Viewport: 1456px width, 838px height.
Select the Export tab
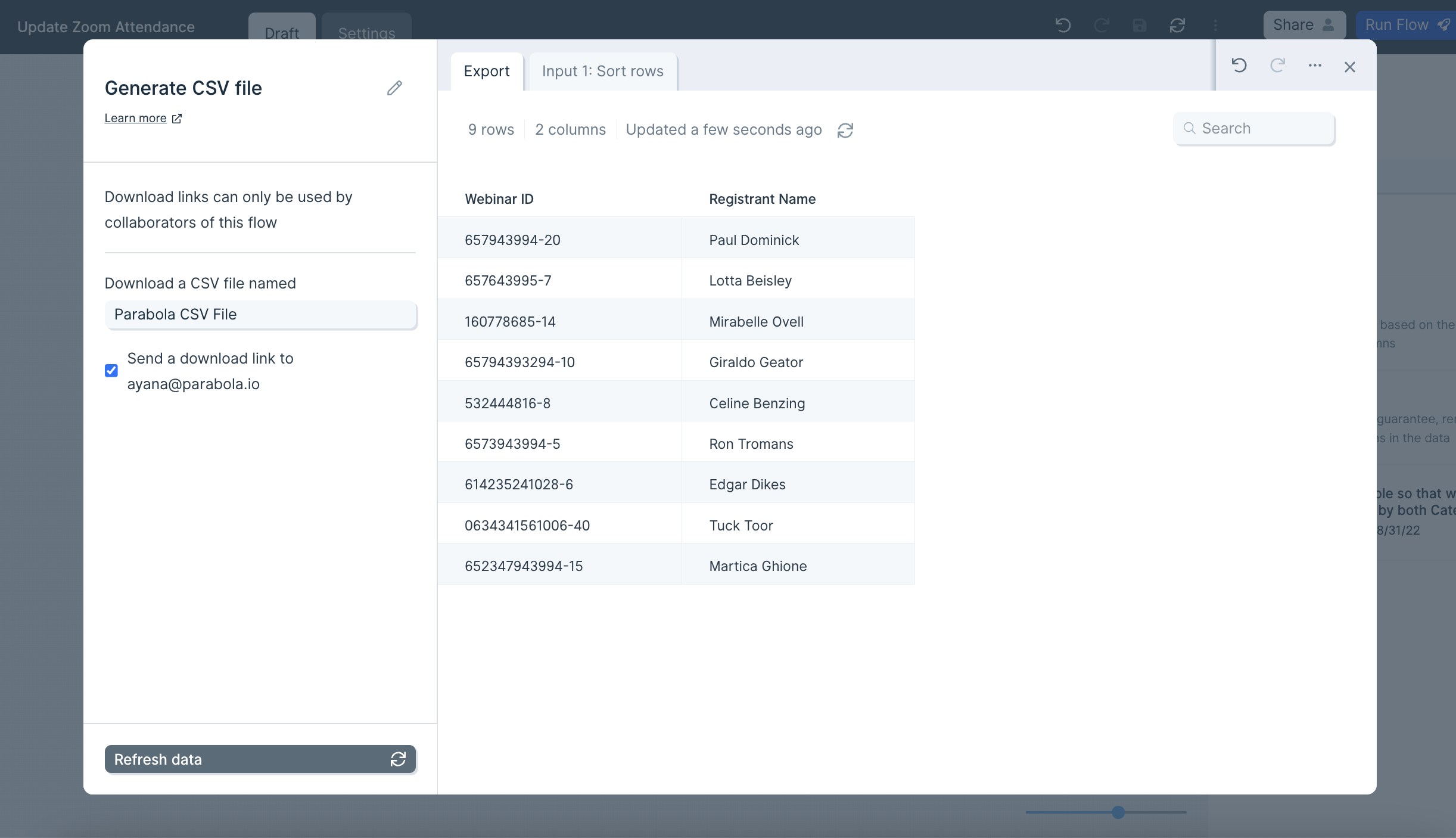487,72
